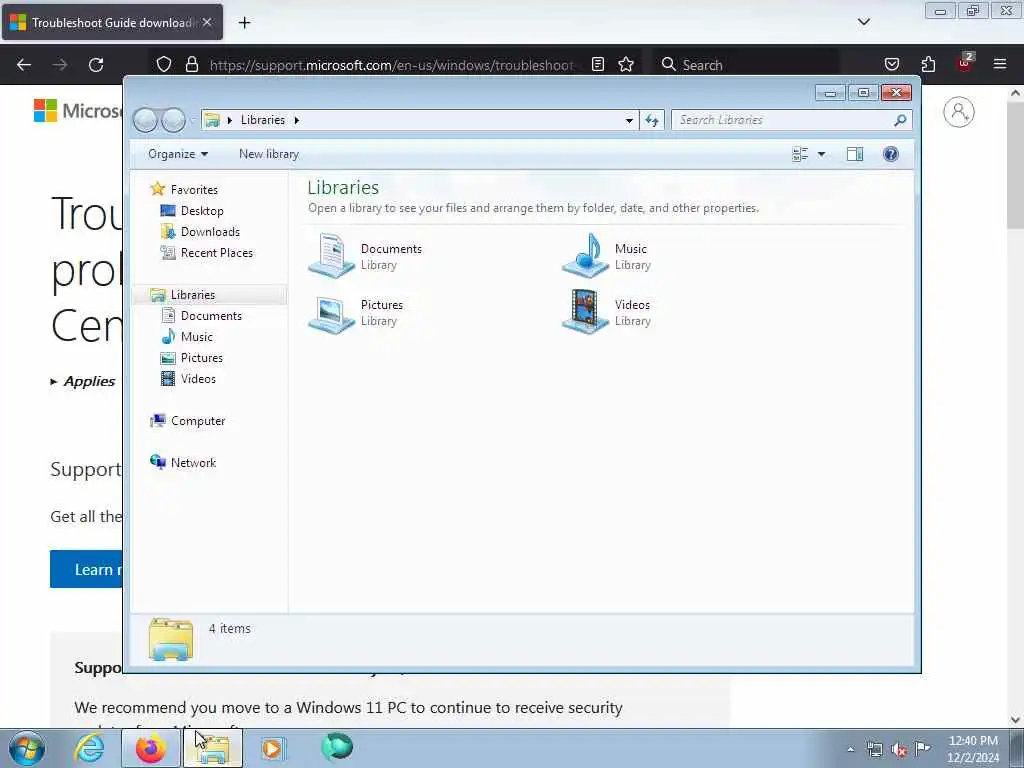
Task: Select Pictures under Libraries in sidebar
Action: tap(201, 358)
